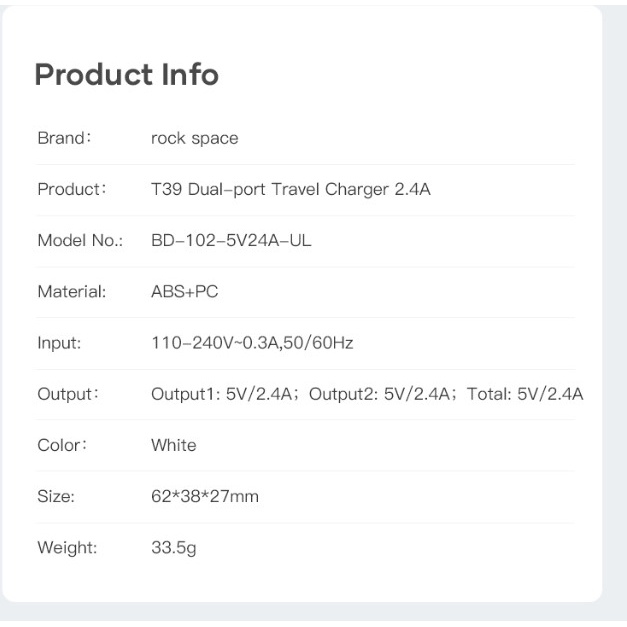Click the Output label
627x627 pixels.
(67, 394)
